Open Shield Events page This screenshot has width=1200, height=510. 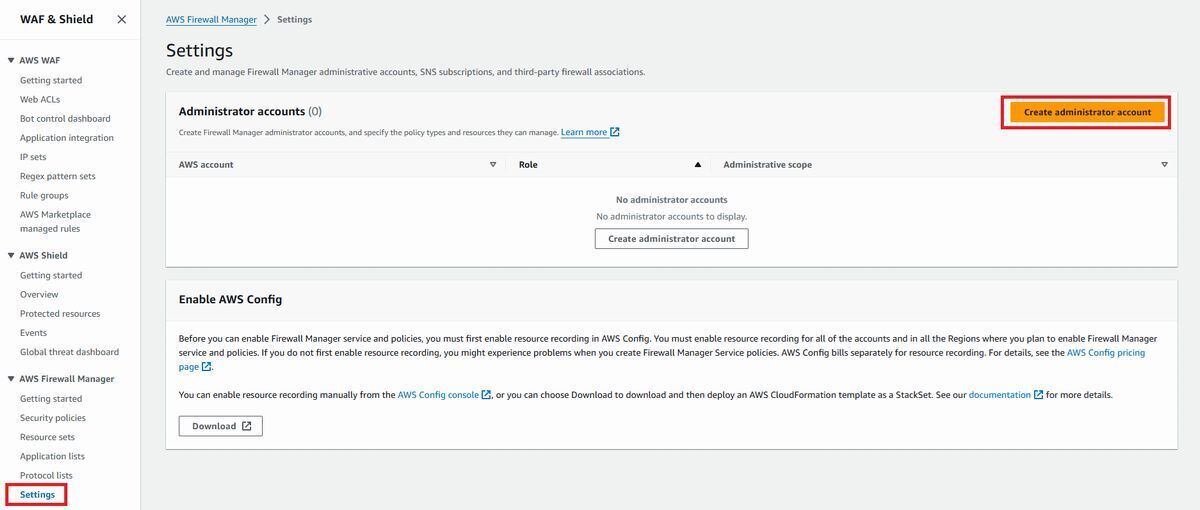click(x=33, y=332)
